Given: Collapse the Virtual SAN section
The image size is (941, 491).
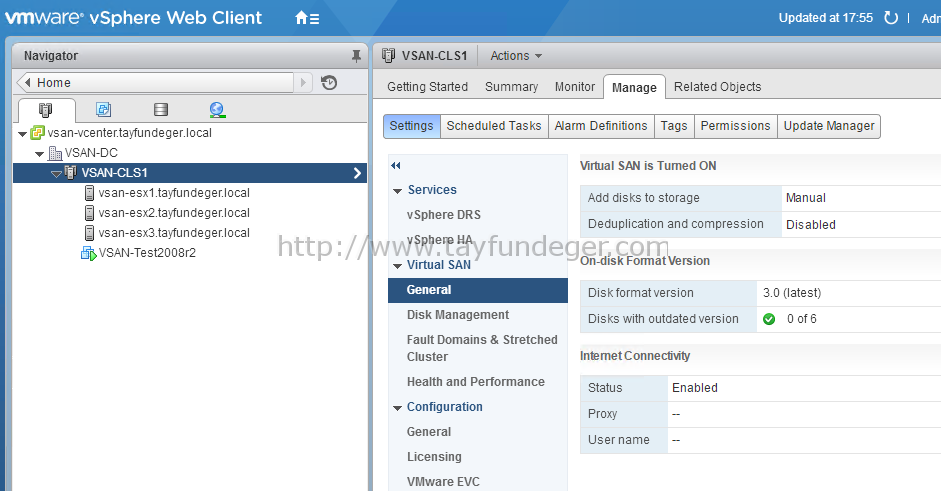Looking at the screenshot, I should (397, 265).
